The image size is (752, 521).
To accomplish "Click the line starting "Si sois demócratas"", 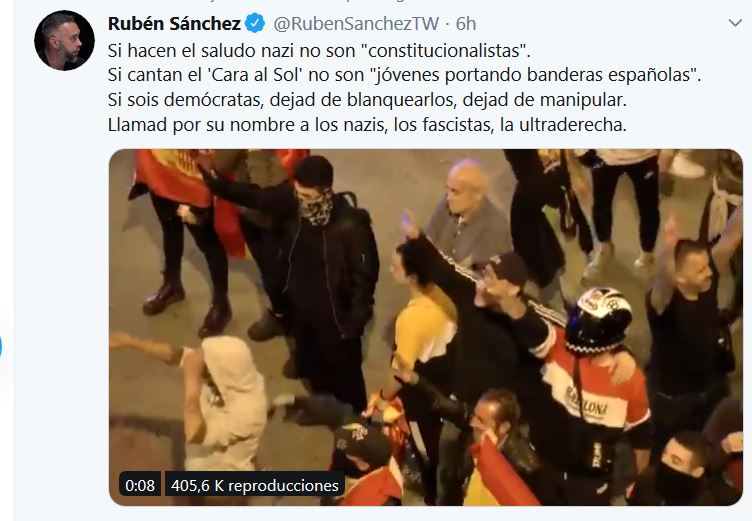I will [x=367, y=100].
